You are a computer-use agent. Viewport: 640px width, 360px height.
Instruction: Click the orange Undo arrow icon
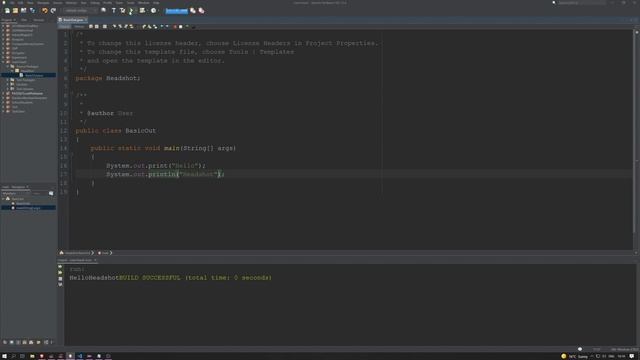[45, 11]
